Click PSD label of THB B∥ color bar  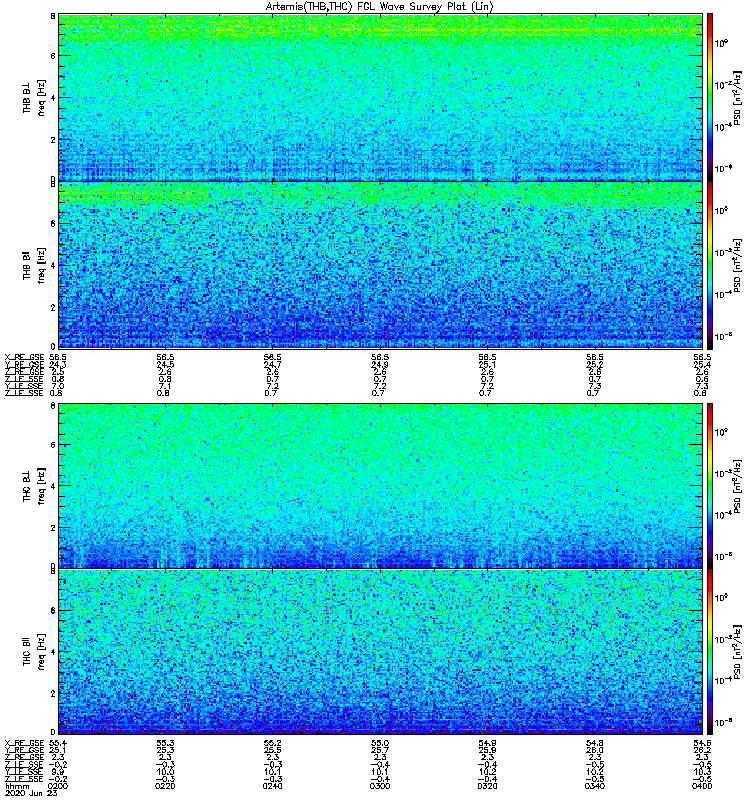click(x=737, y=266)
